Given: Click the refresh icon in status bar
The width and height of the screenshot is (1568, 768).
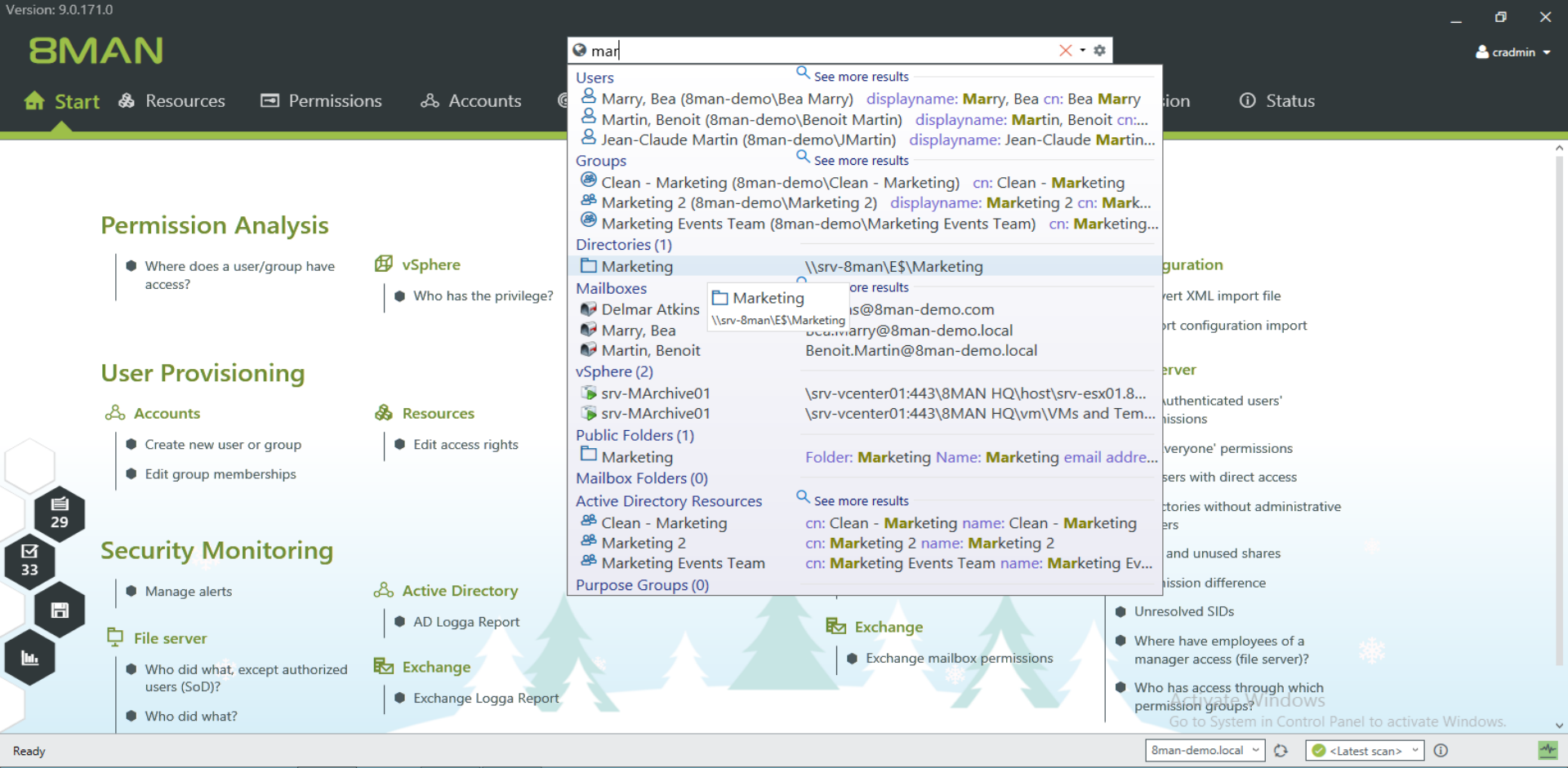Looking at the screenshot, I should click(1281, 751).
